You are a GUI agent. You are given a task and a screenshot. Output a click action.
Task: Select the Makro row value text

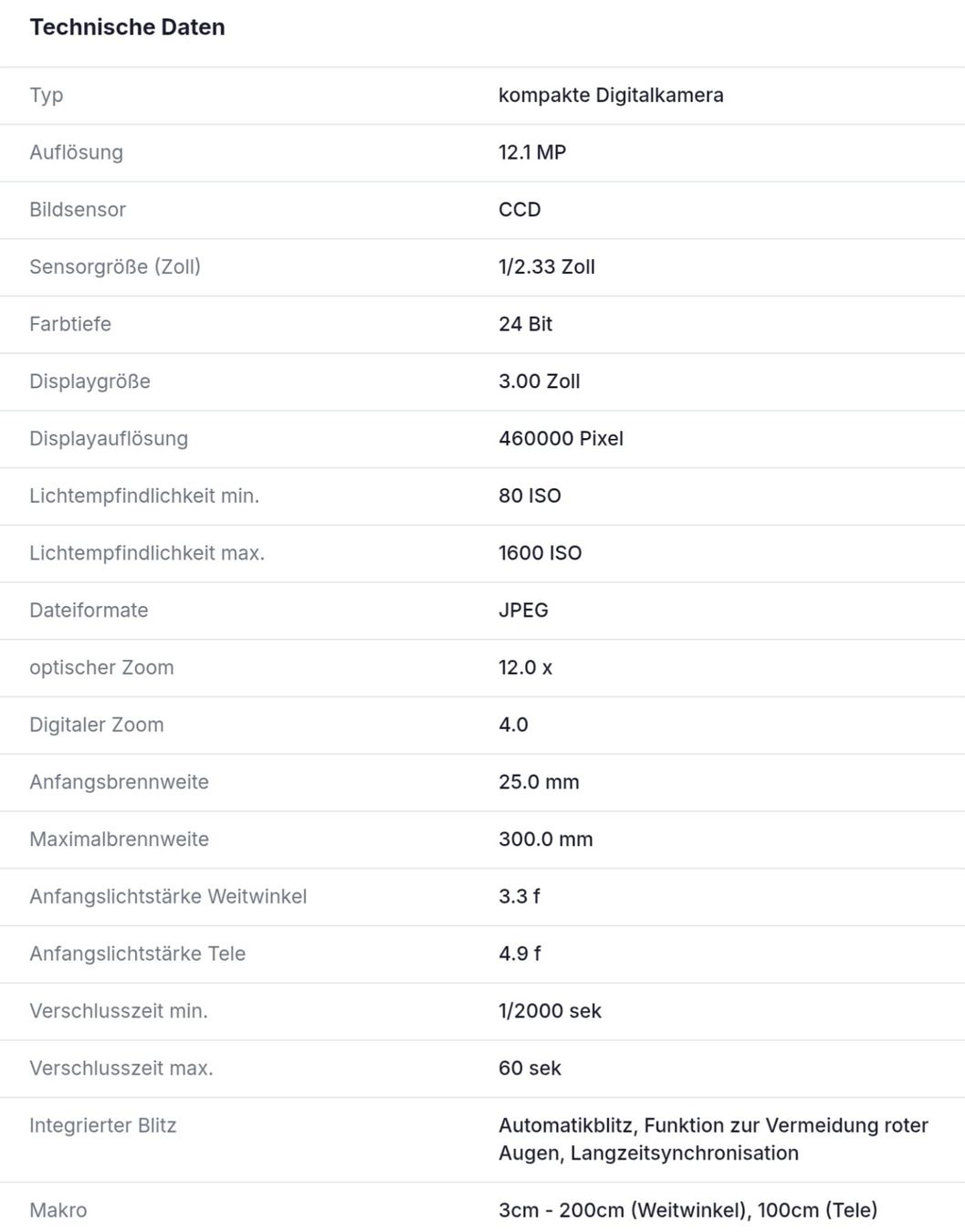tap(687, 1210)
